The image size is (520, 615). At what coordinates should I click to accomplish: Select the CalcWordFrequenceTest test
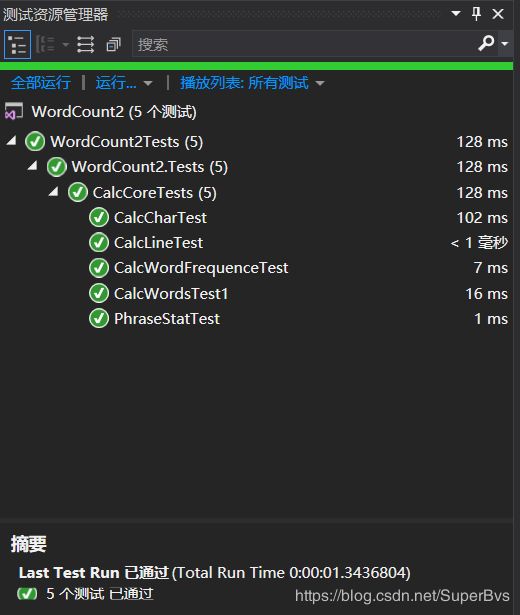[x=201, y=268]
